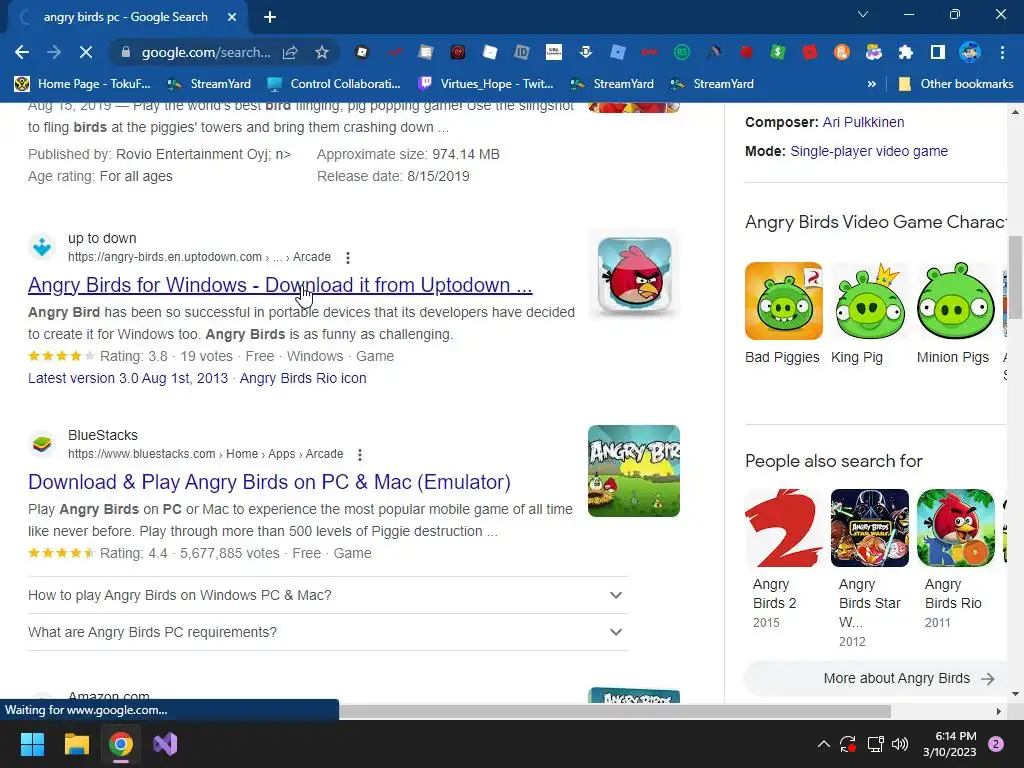Go back to the previous page
The width and height of the screenshot is (1024, 768).
[x=22, y=52]
